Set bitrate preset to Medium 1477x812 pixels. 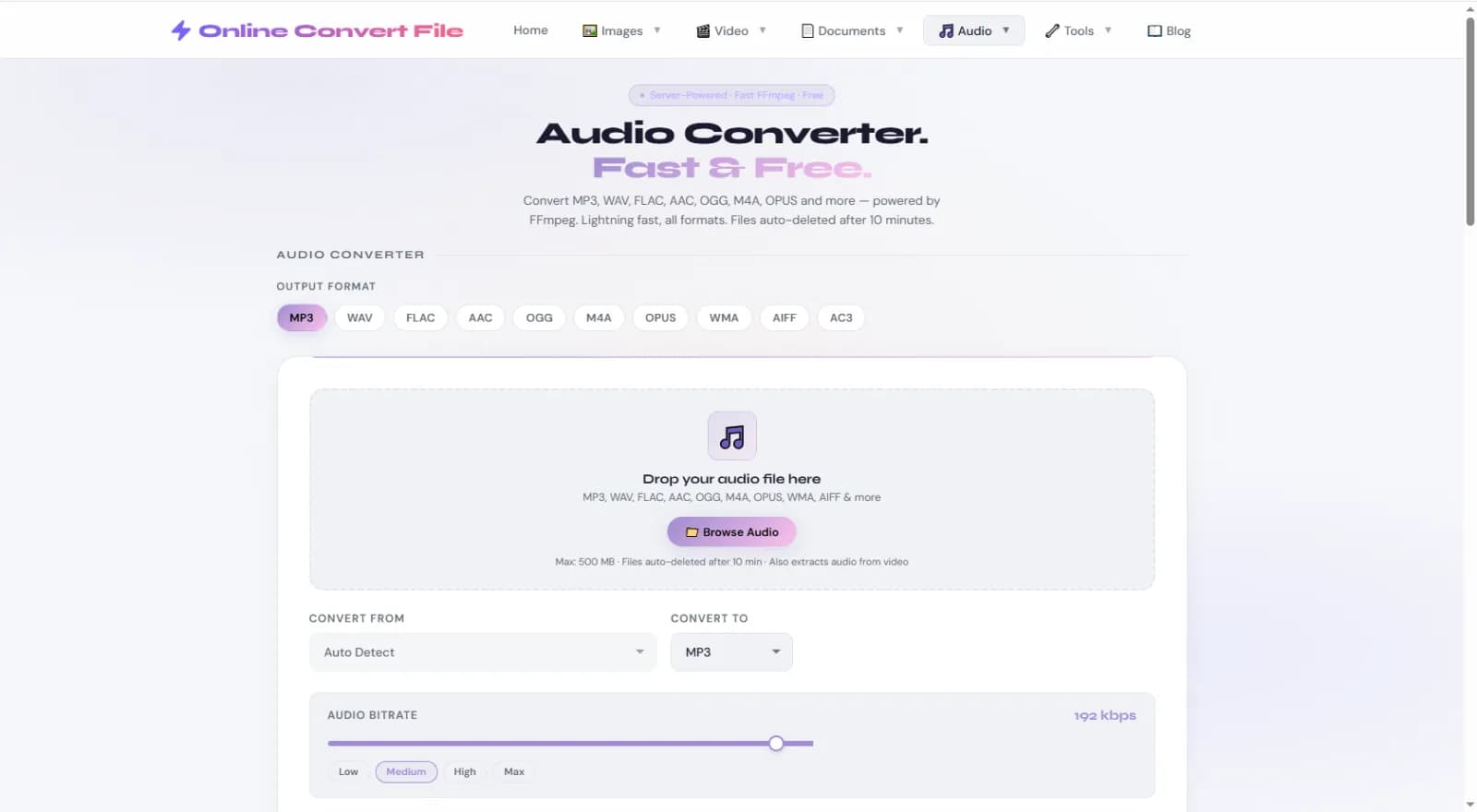tap(406, 772)
